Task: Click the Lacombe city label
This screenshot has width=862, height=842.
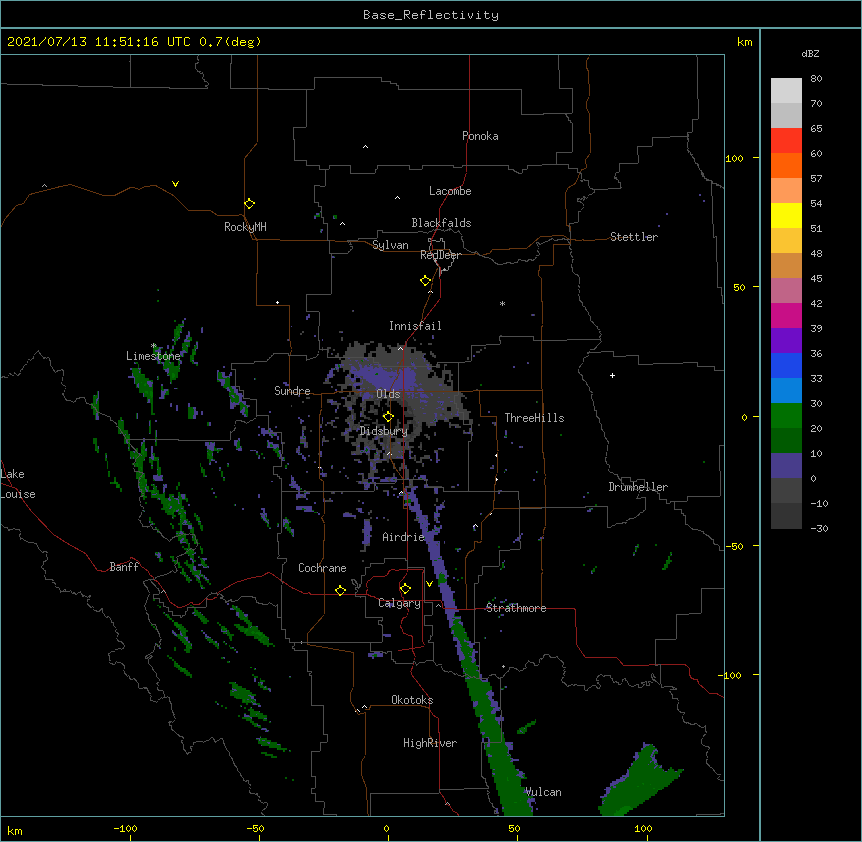Action: click(x=450, y=191)
